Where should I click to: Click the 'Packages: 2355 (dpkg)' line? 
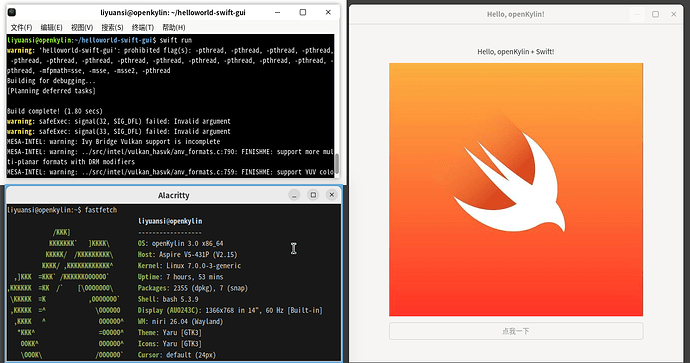[193, 288]
